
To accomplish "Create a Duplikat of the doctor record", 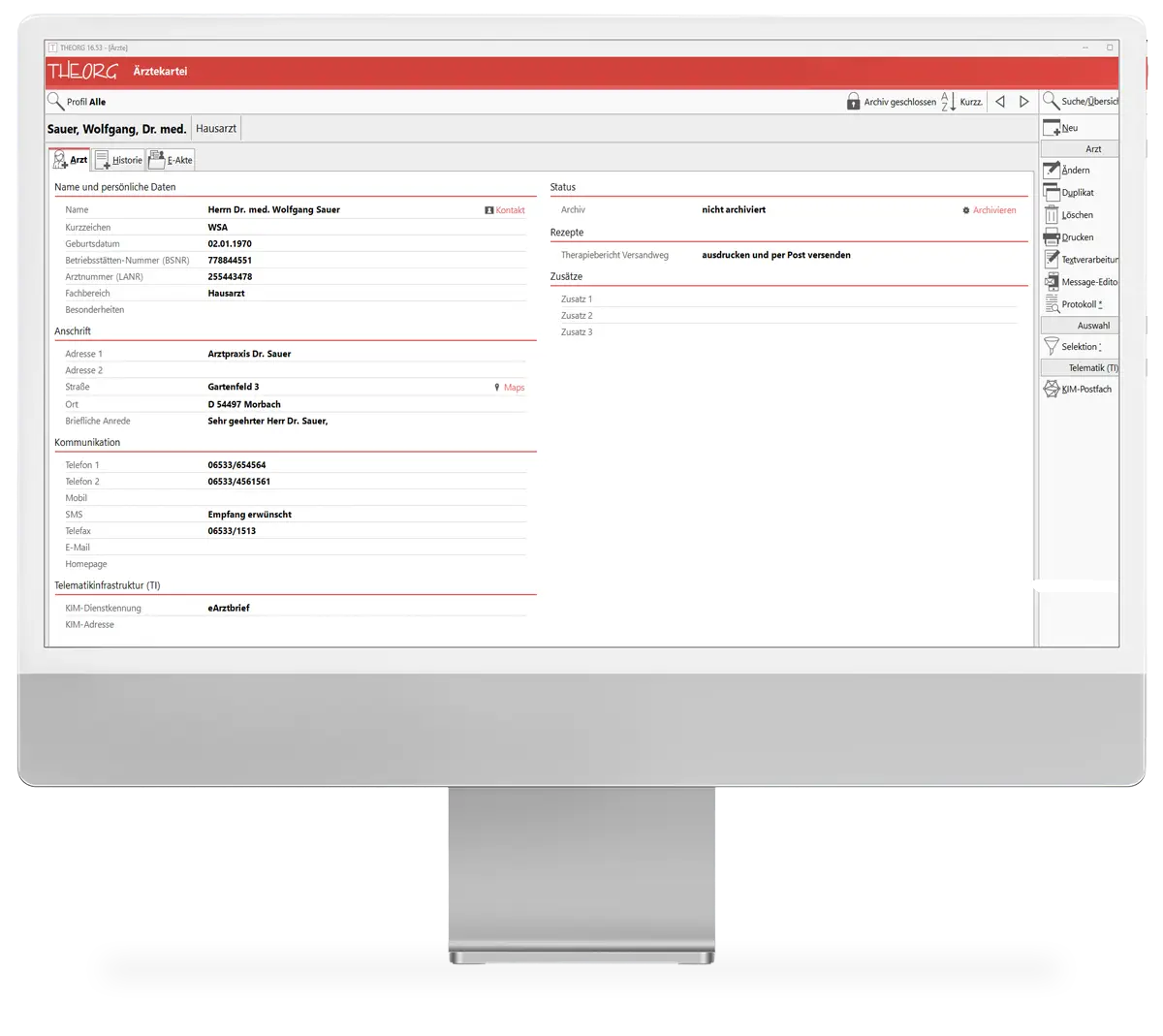I will pyautogui.click(x=1052, y=193).
